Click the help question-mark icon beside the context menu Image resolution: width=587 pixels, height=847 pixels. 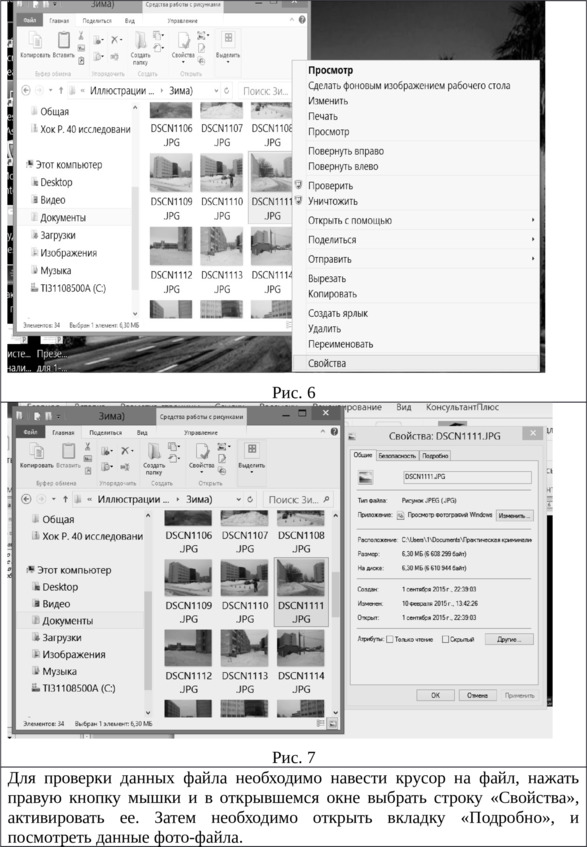(x=302, y=19)
